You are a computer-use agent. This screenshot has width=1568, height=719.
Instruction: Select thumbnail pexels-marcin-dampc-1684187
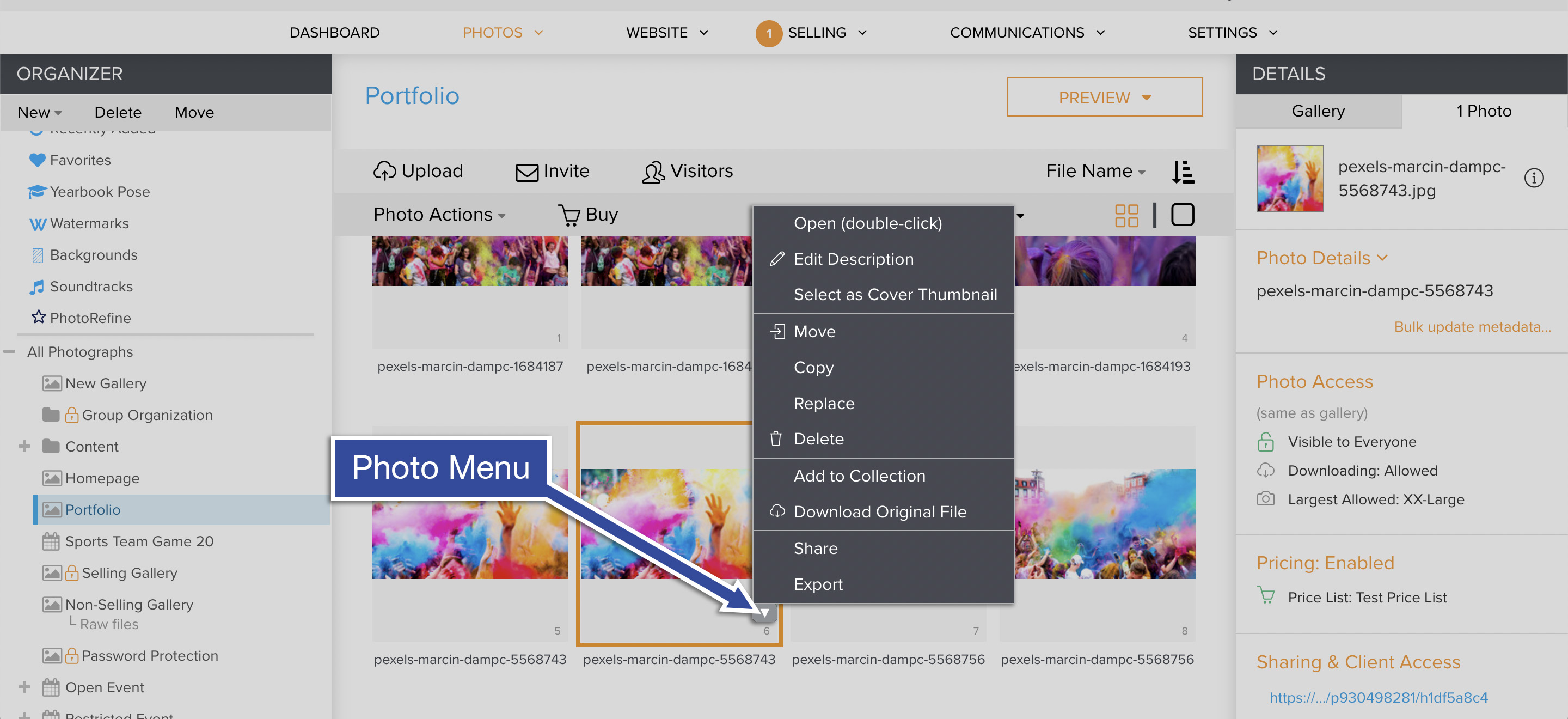[470, 293]
